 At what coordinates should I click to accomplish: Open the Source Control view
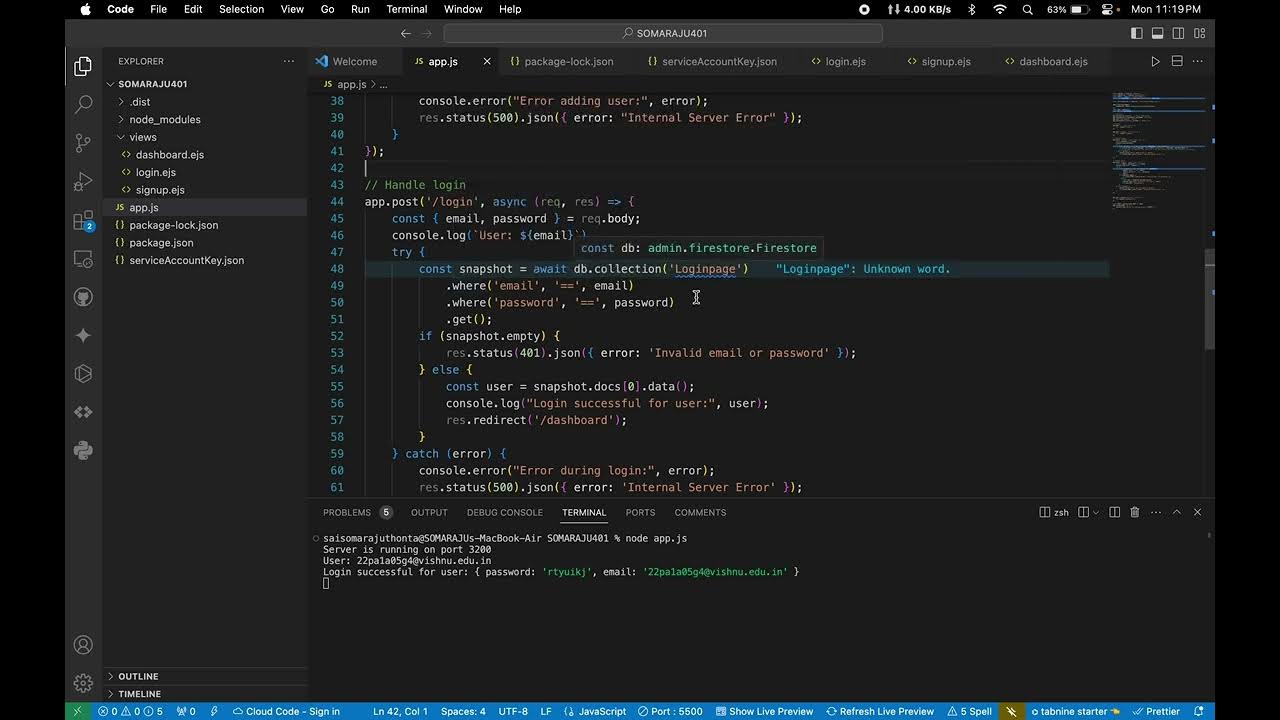(x=83, y=143)
